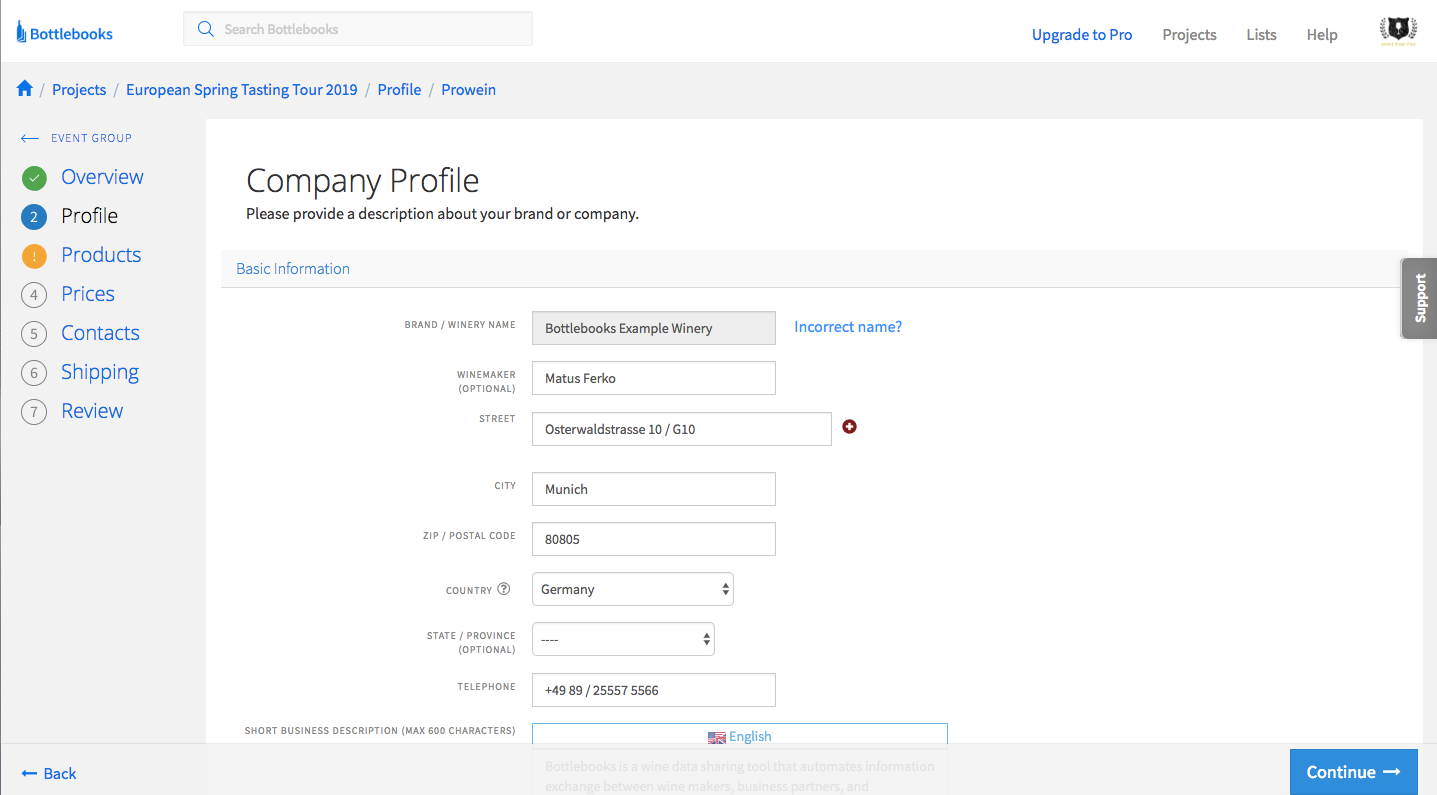Click the Telephone input field
The image size is (1437, 795).
pos(654,690)
